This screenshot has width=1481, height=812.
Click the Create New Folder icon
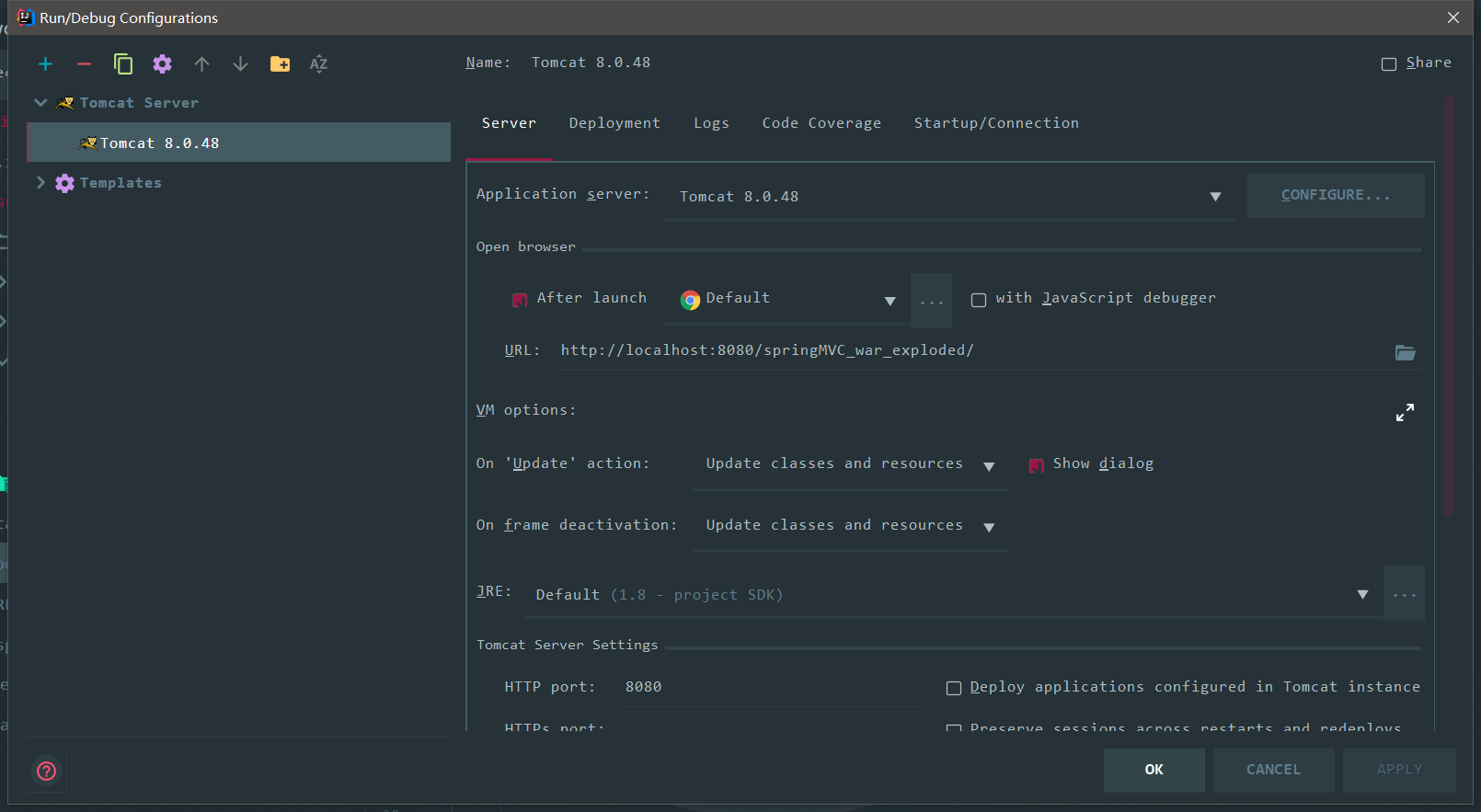coord(280,63)
